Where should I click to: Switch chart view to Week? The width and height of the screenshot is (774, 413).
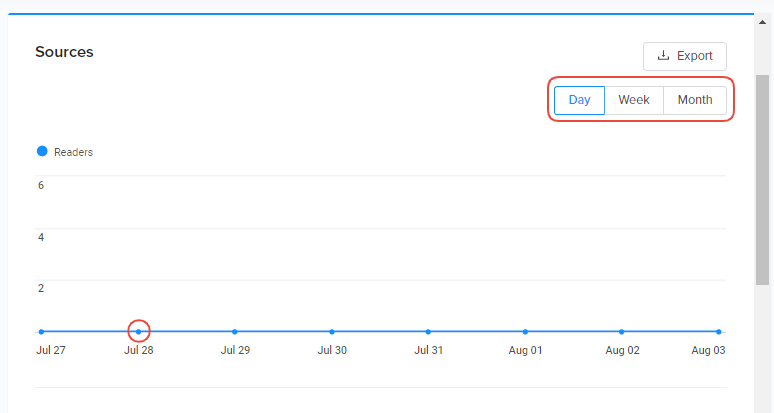(634, 100)
